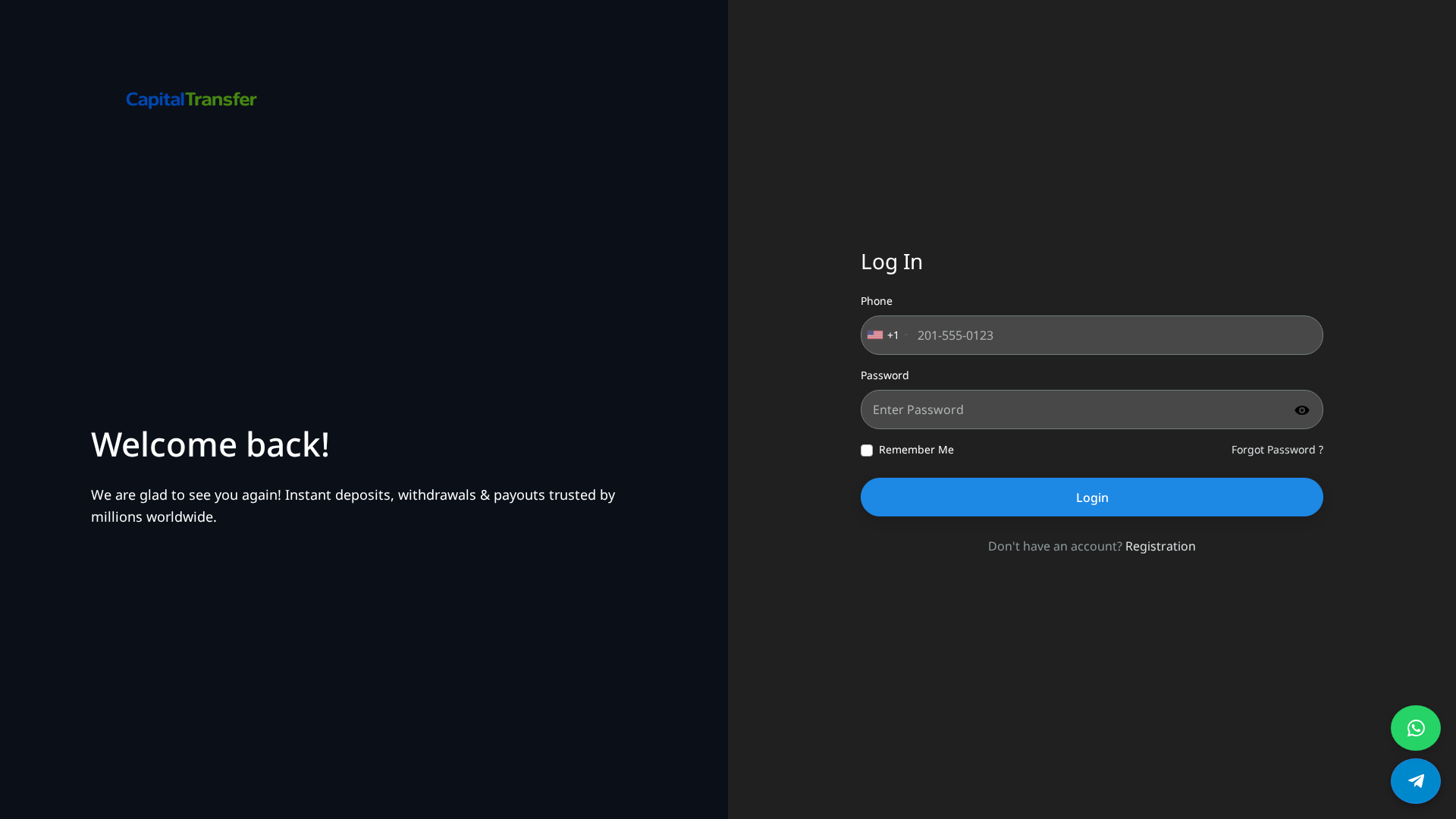The width and height of the screenshot is (1456, 819).
Task: Click the Enter Password field
Action: point(1062,409)
